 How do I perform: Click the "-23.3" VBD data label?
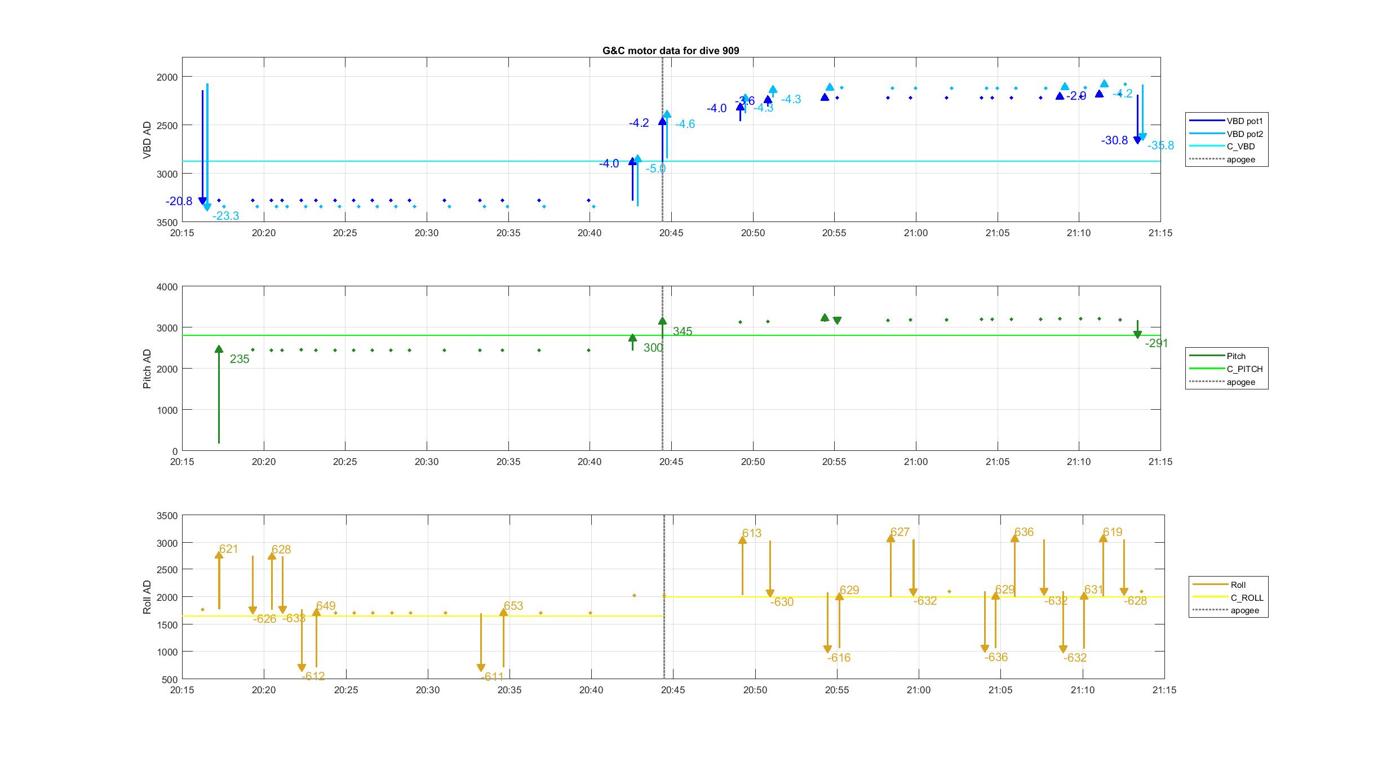pos(226,216)
